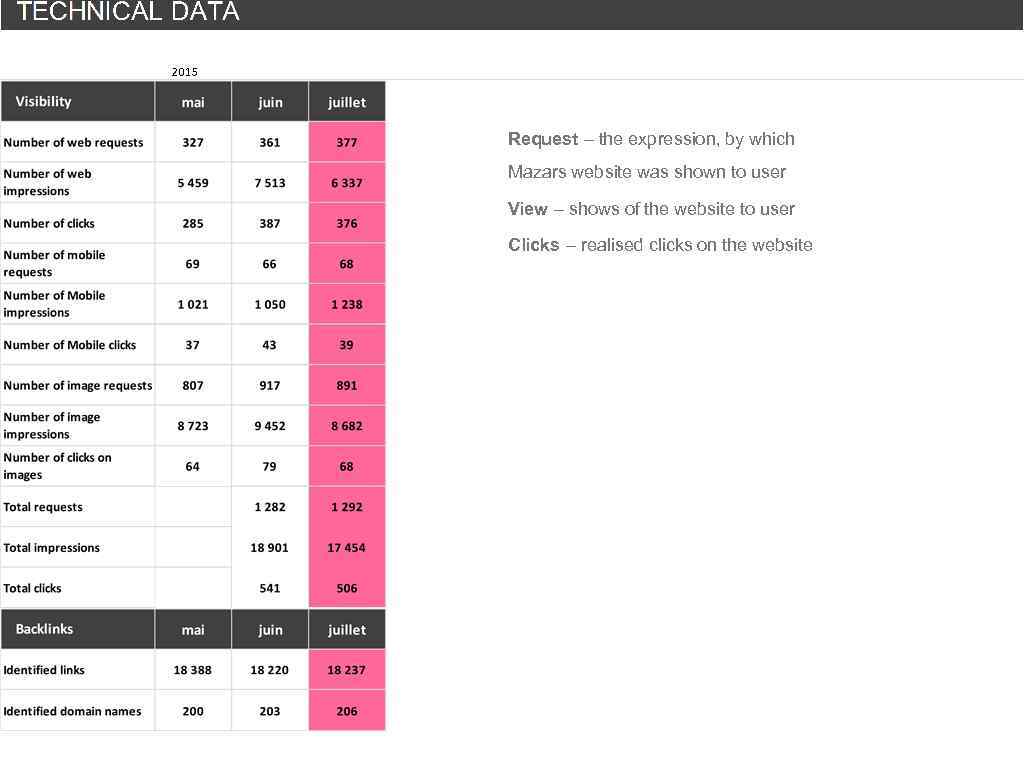Select the Backlinks table header
Screen dimensions: 1024x768
[44, 629]
